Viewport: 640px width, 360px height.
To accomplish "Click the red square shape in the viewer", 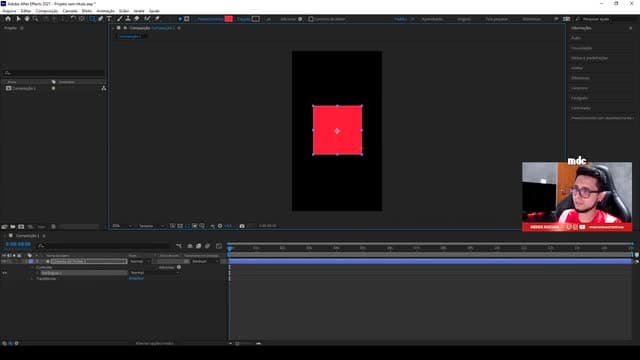I will click(337, 131).
